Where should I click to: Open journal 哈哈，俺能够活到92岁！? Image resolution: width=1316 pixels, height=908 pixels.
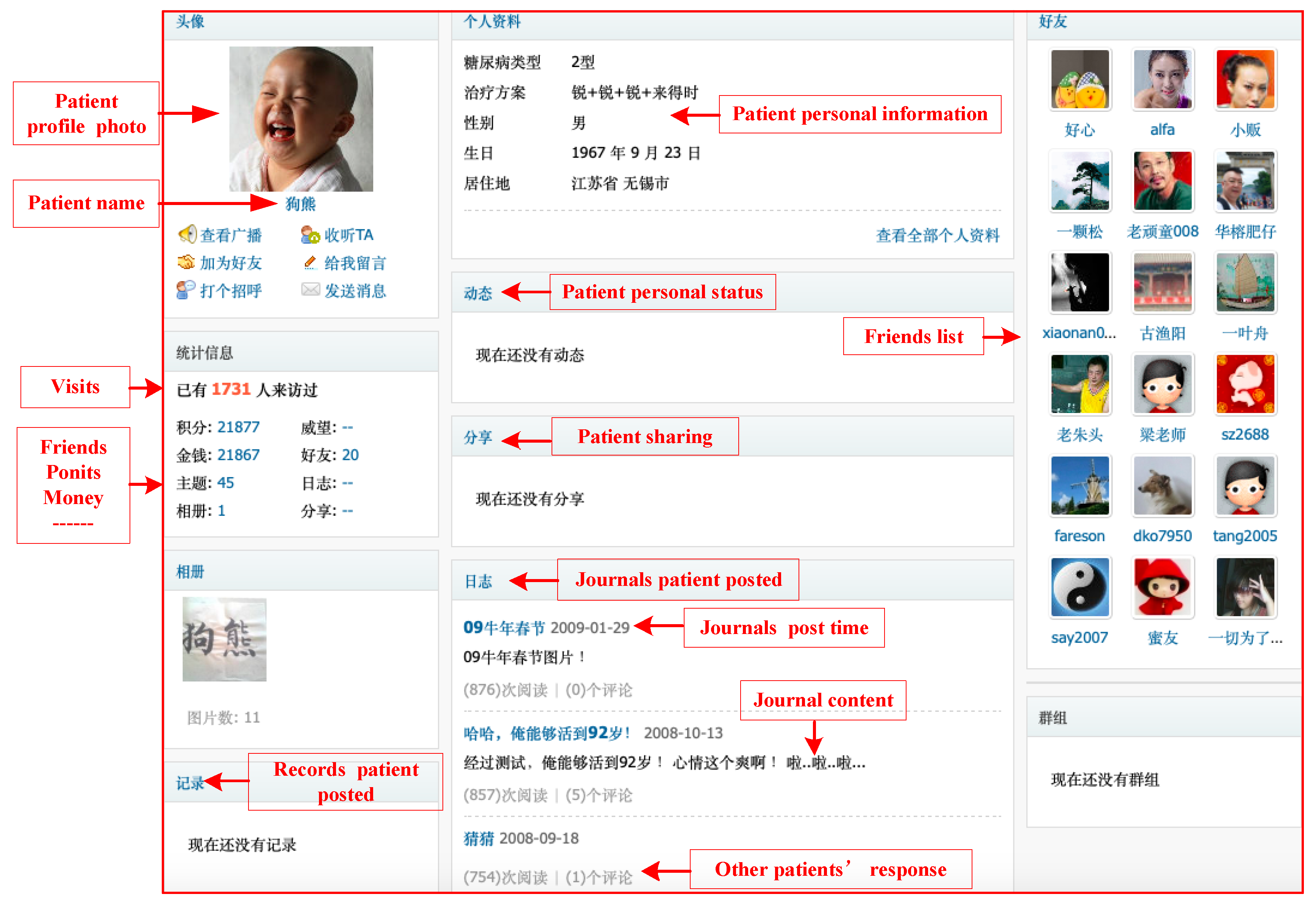[547, 733]
